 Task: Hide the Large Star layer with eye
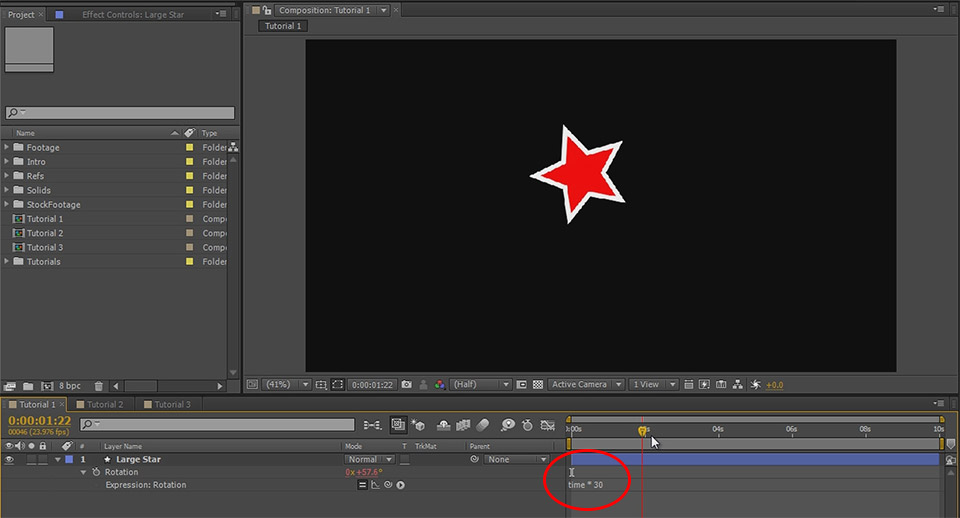click(10, 459)
